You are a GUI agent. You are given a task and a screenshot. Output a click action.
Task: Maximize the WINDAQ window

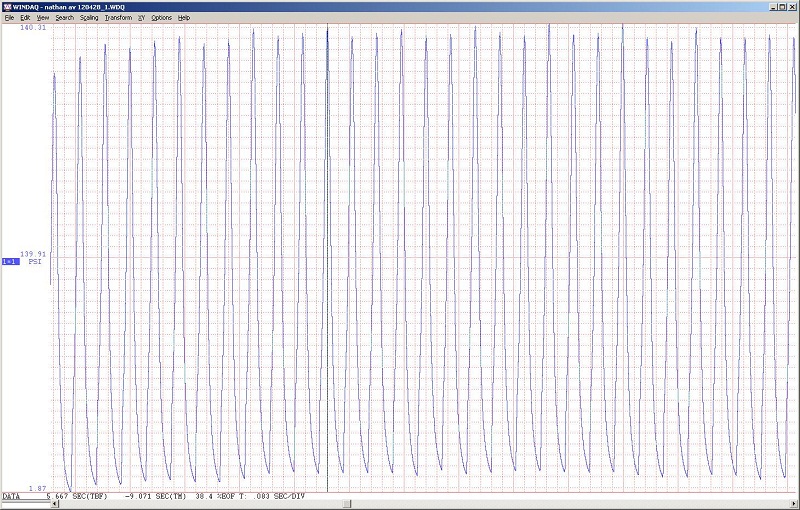click(x=781, y=6)
